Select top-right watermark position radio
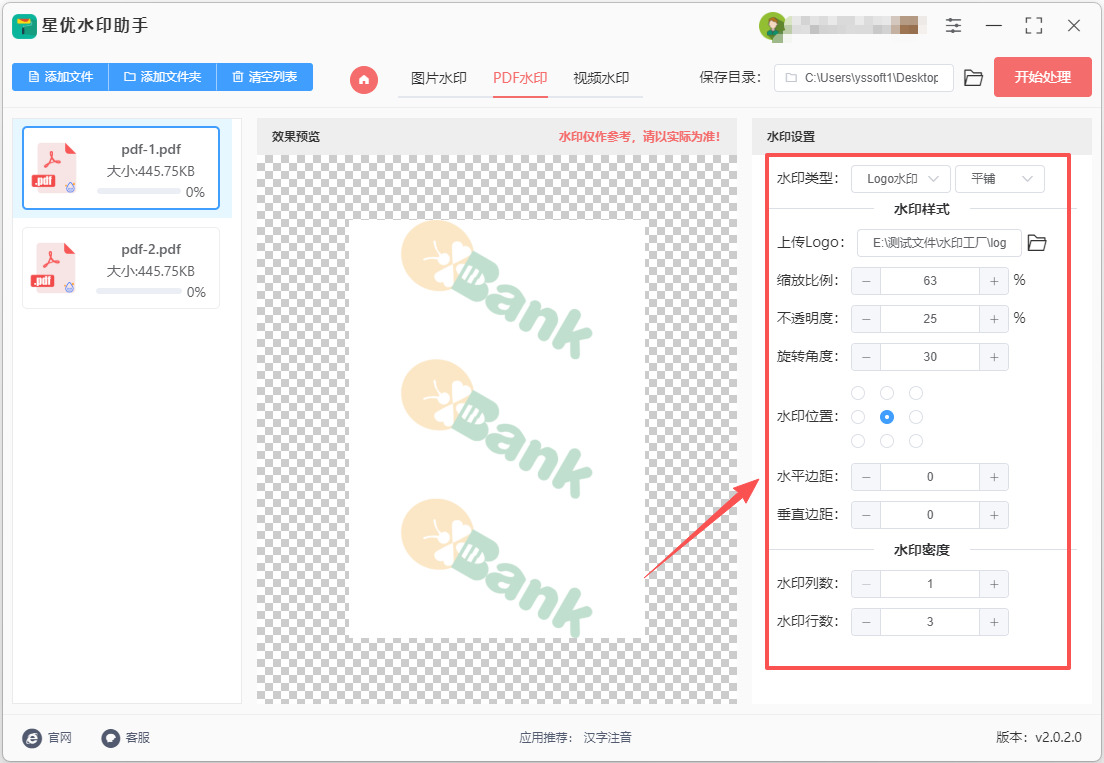The image size is (1104, 763). (x=915, y=393)
